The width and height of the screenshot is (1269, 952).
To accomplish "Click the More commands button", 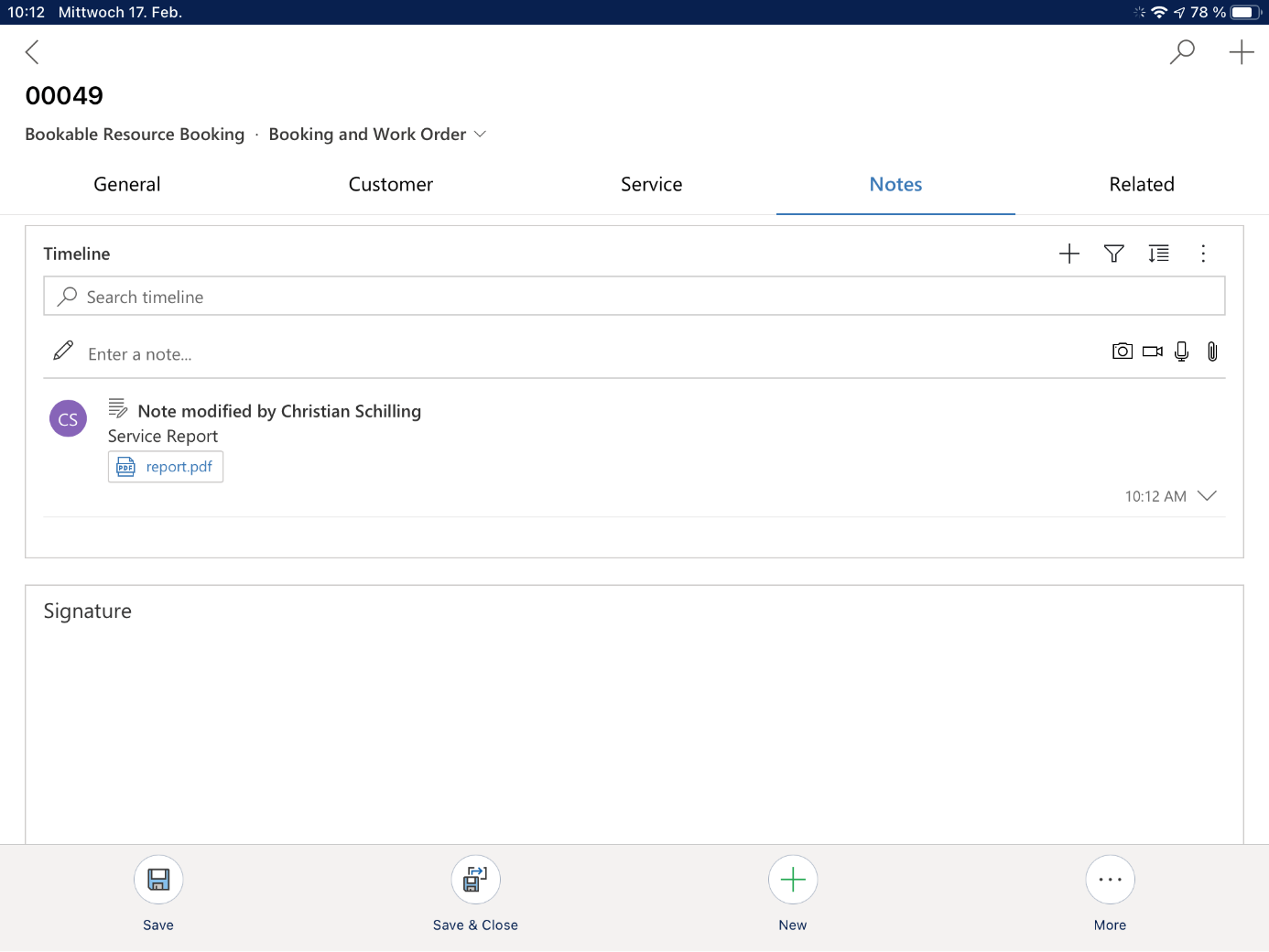I will (1110, 881).
